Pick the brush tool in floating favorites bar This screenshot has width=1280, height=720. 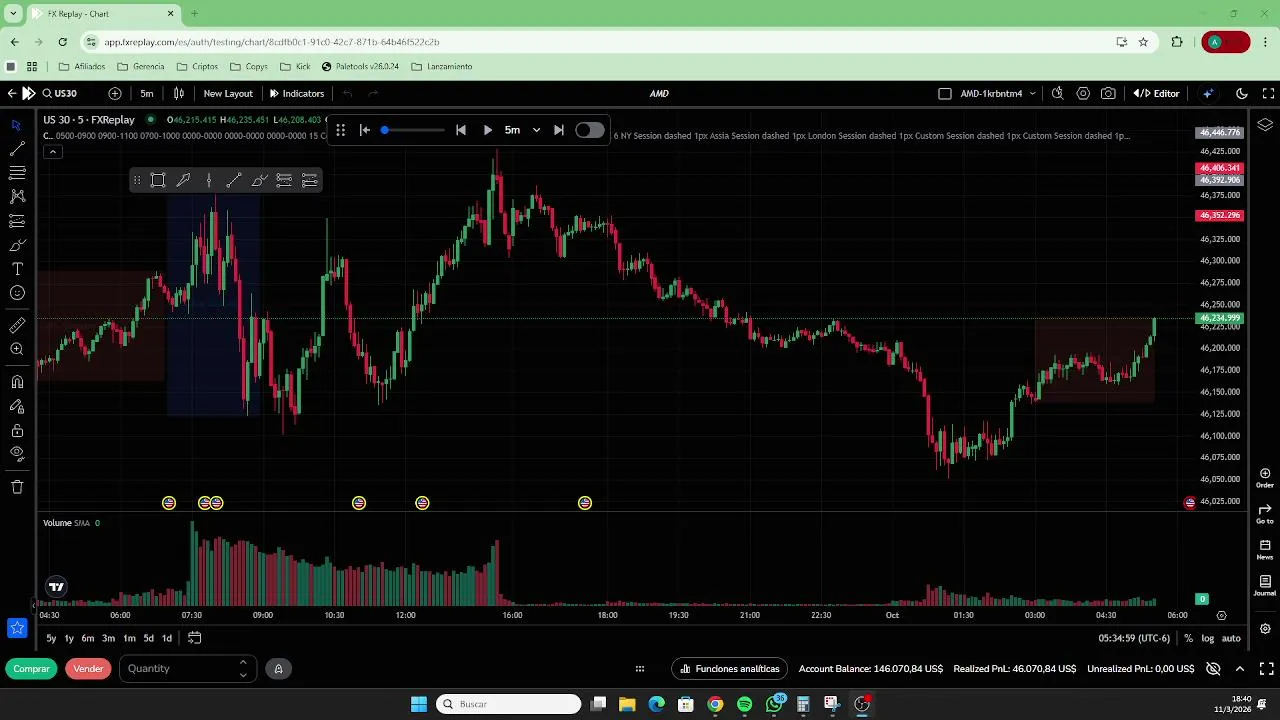pyautogui.click(x=259, y=180)
